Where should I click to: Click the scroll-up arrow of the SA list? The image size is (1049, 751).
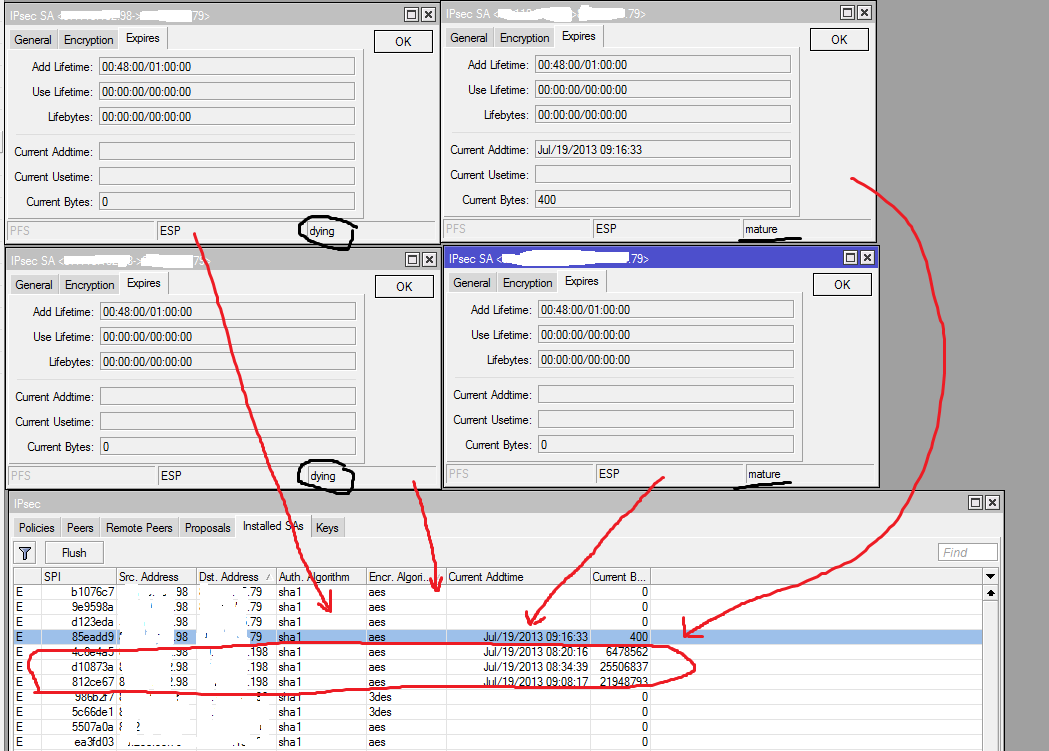tap(991, 593)
